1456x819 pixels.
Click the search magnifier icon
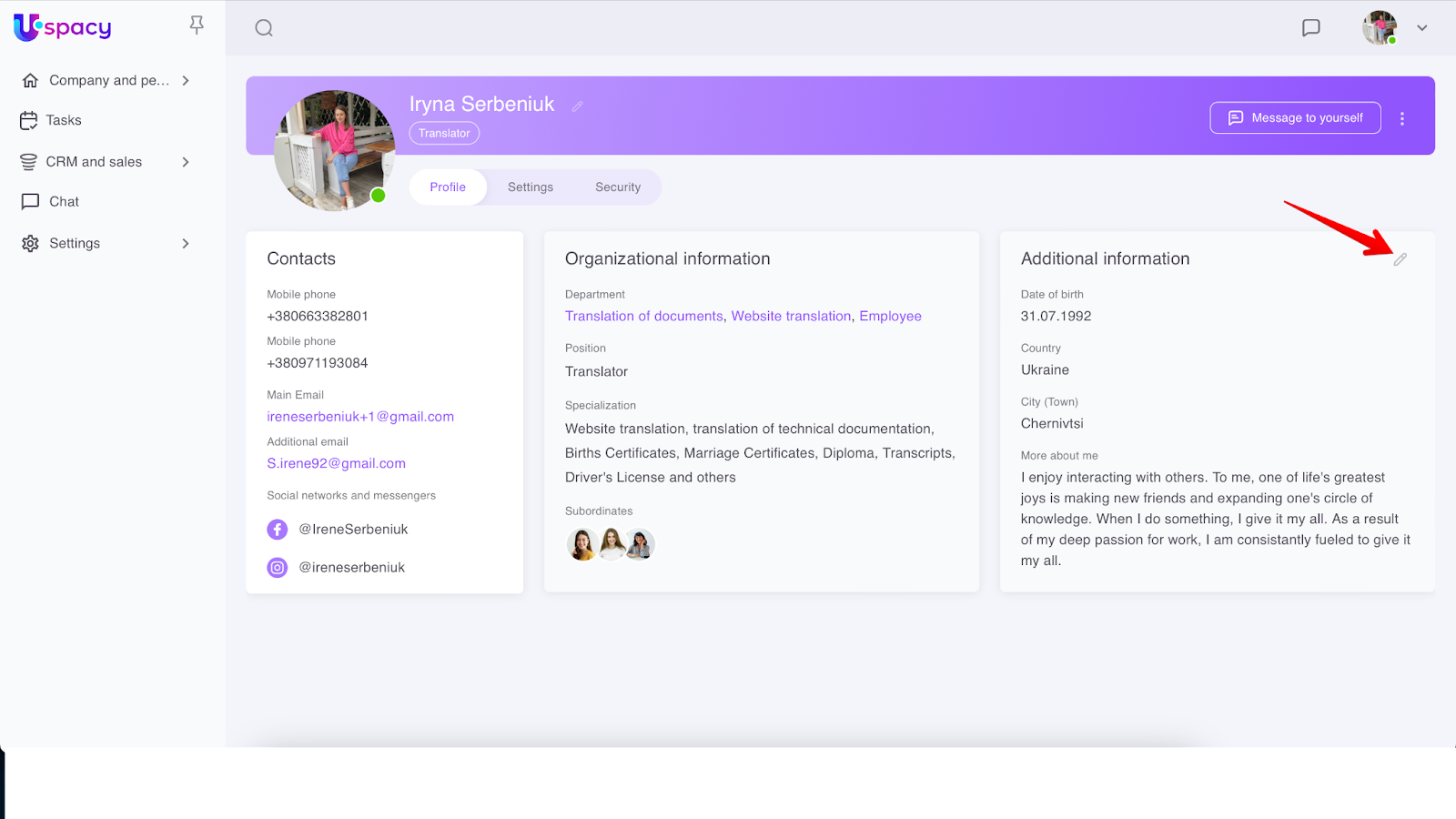(x=264, y=28)
